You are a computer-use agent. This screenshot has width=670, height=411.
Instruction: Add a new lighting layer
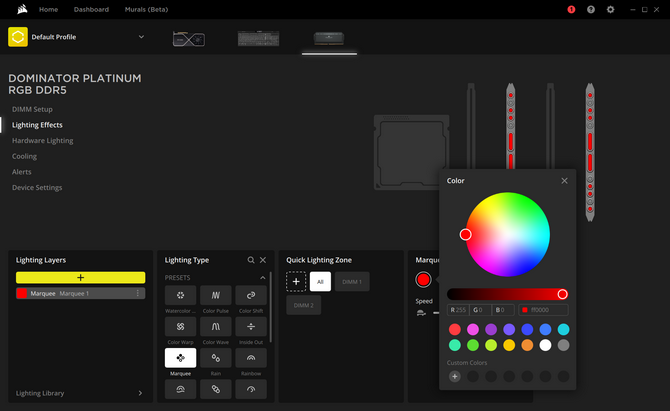point(80,278)
